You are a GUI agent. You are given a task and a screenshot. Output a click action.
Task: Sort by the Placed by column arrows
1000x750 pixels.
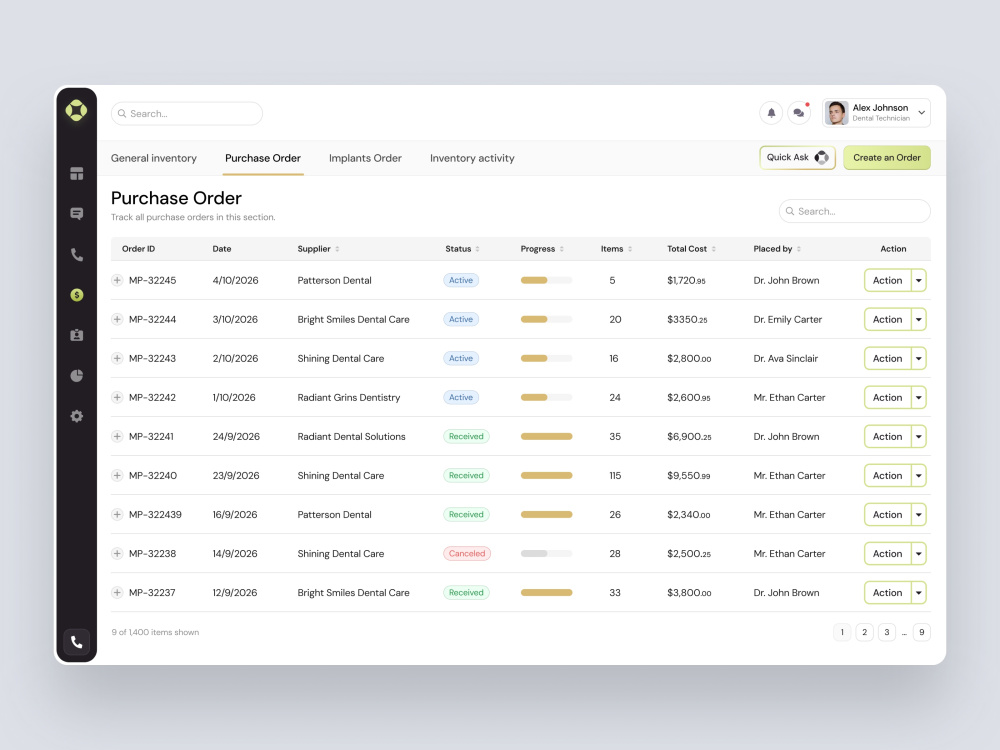pyautogui.click(x=799, y=249)
